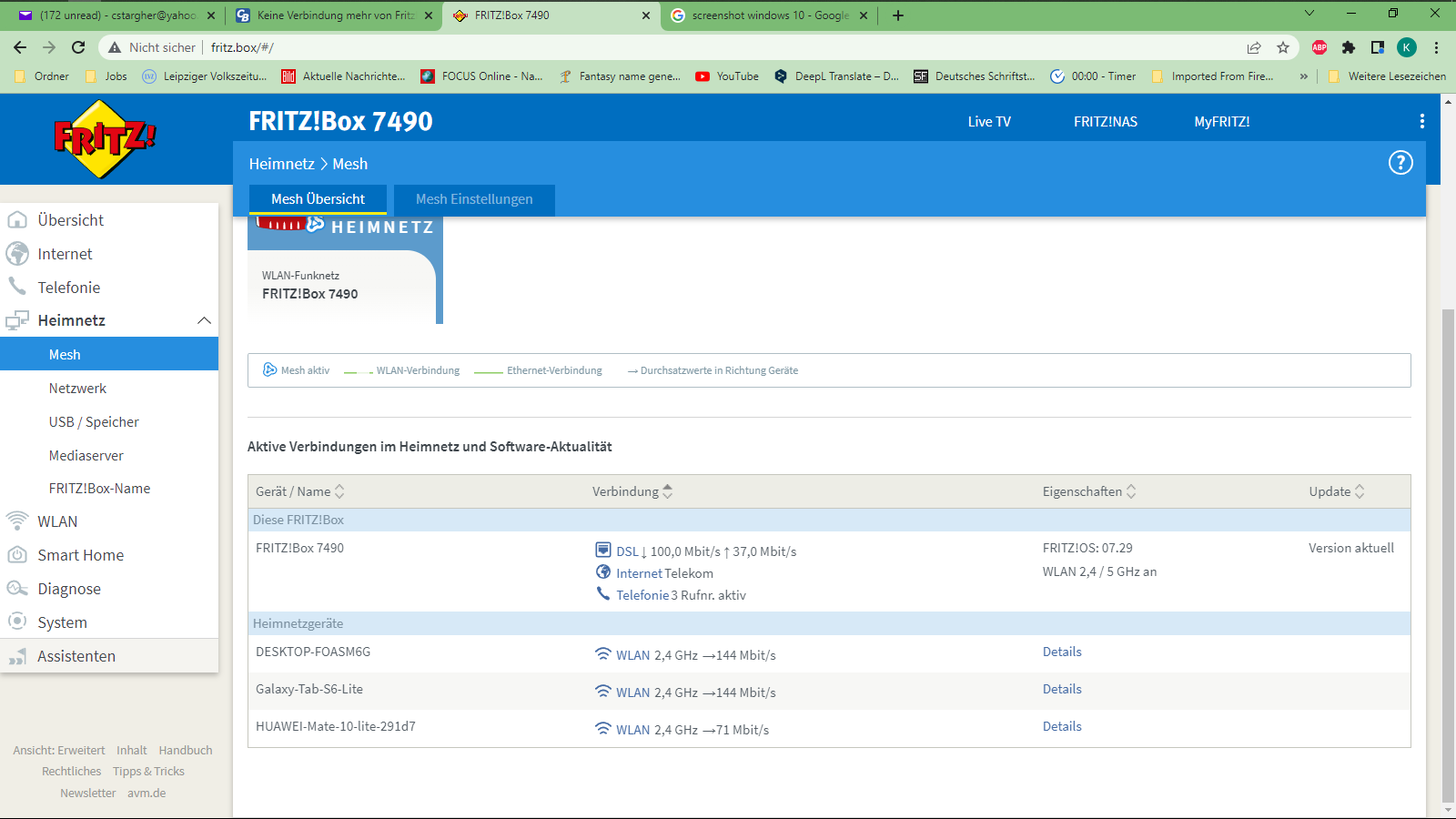The image size is (1456, 819).
Task: Open the Chrome profile avatar K
Action: 1407,47
